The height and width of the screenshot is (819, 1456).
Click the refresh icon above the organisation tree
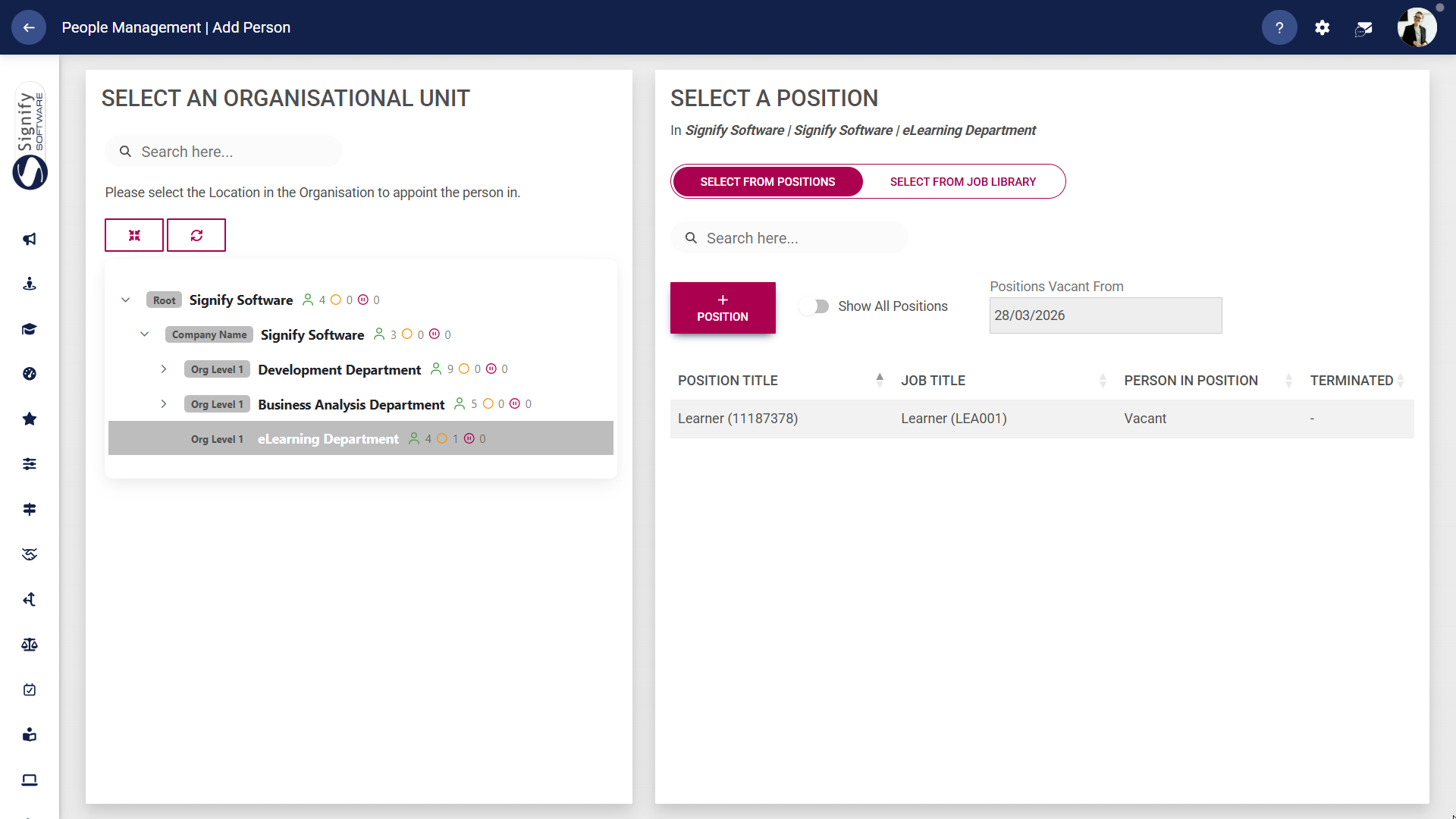(196, 235)
